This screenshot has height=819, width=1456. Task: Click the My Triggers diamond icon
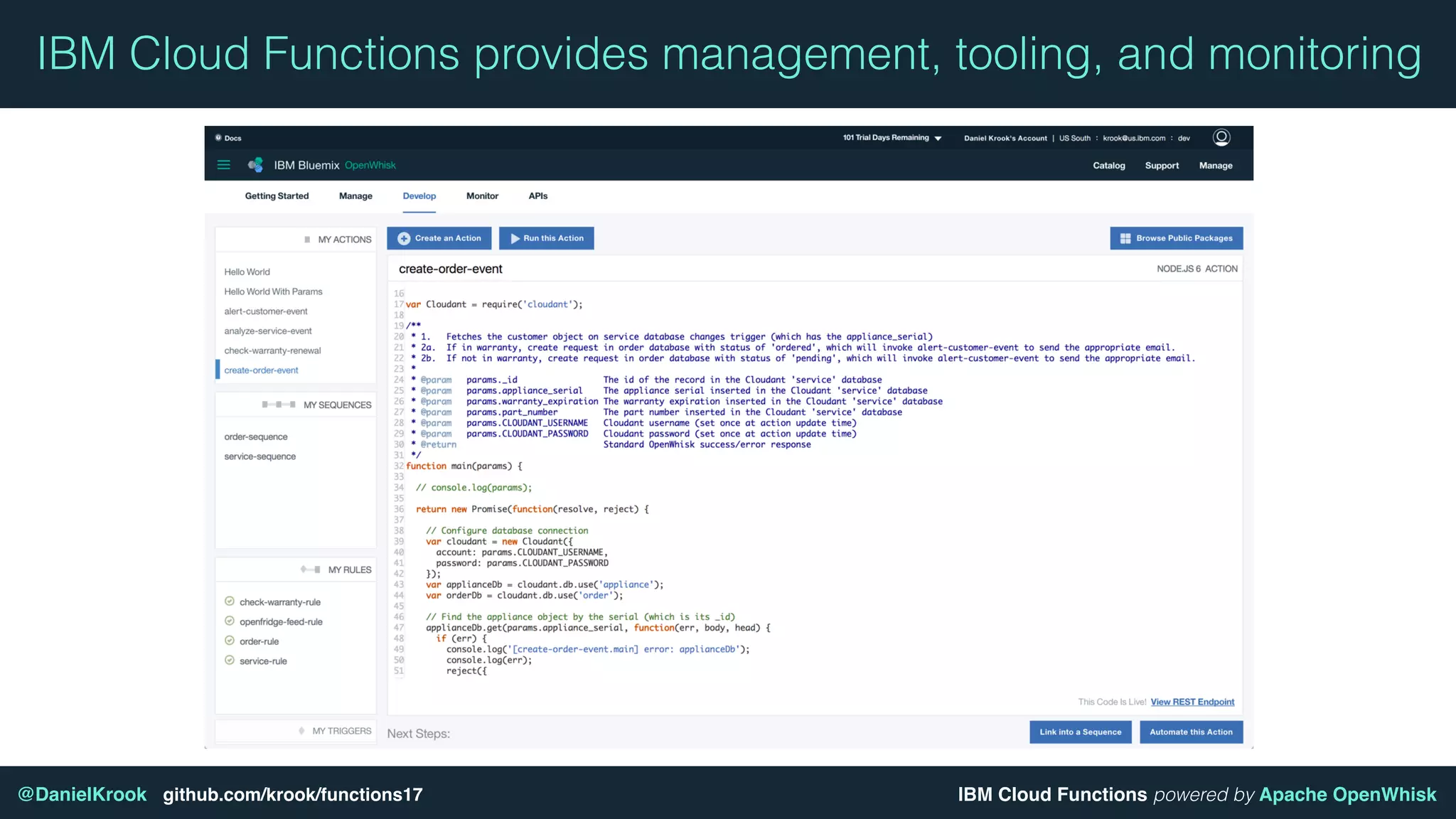point(301,731)
